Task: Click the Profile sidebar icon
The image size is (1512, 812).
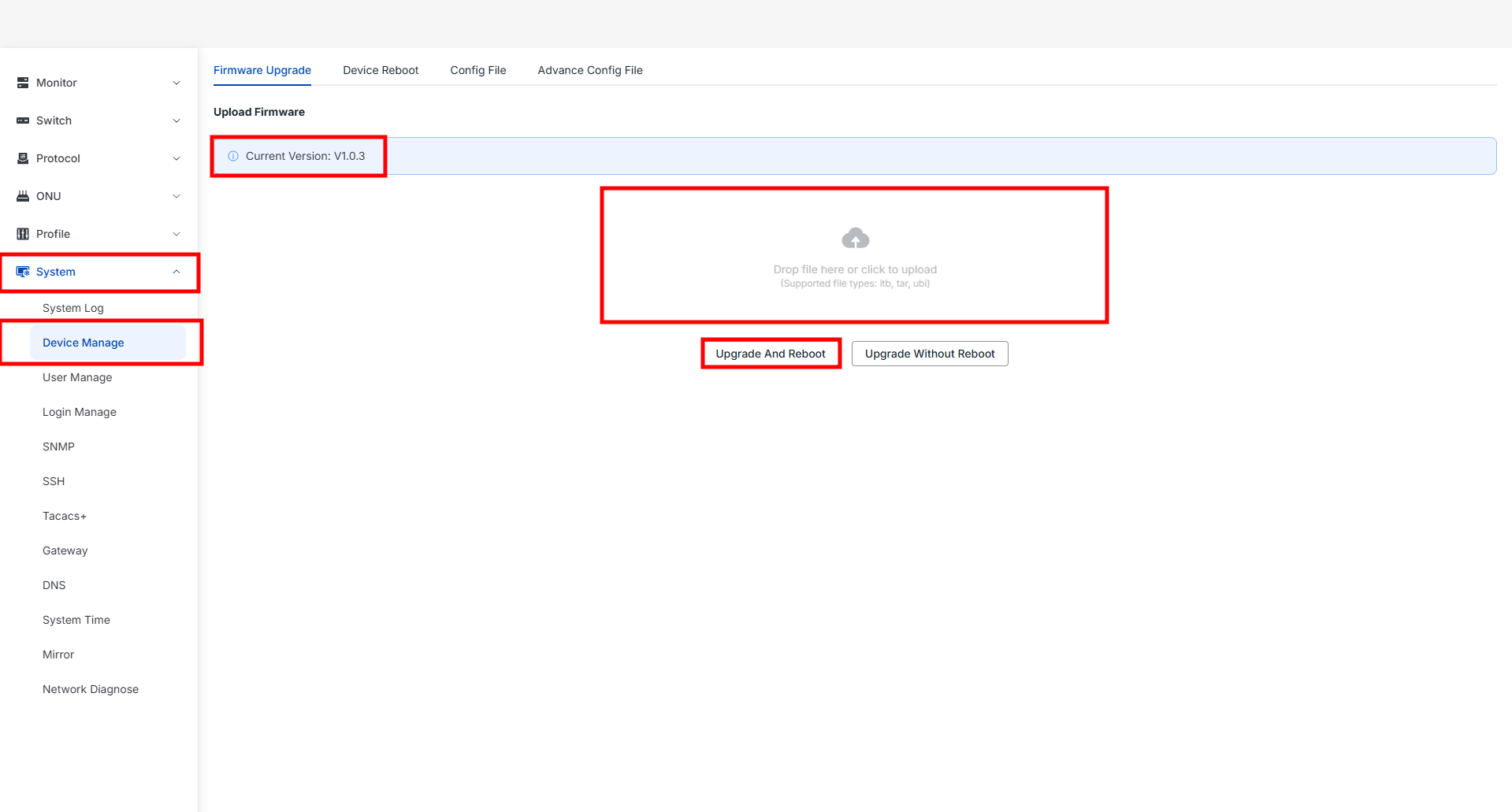Action: pos(23,234)
